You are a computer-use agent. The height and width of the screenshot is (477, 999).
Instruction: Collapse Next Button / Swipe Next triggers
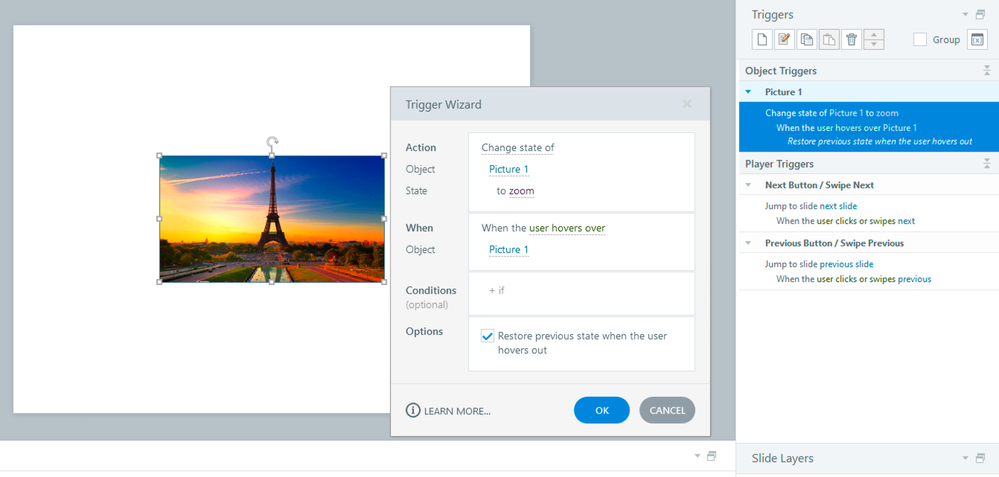point(749,186)
